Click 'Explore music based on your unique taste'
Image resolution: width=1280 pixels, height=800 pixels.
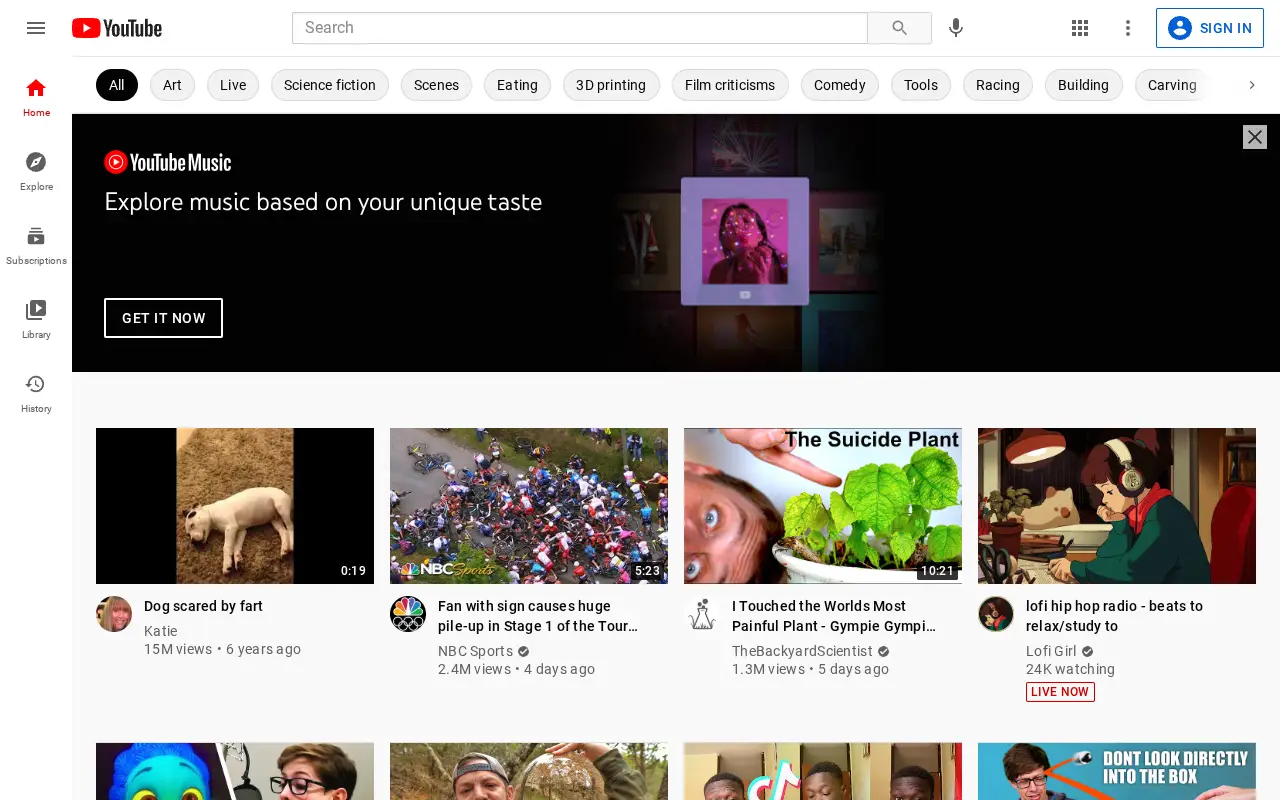click(323, 202)
